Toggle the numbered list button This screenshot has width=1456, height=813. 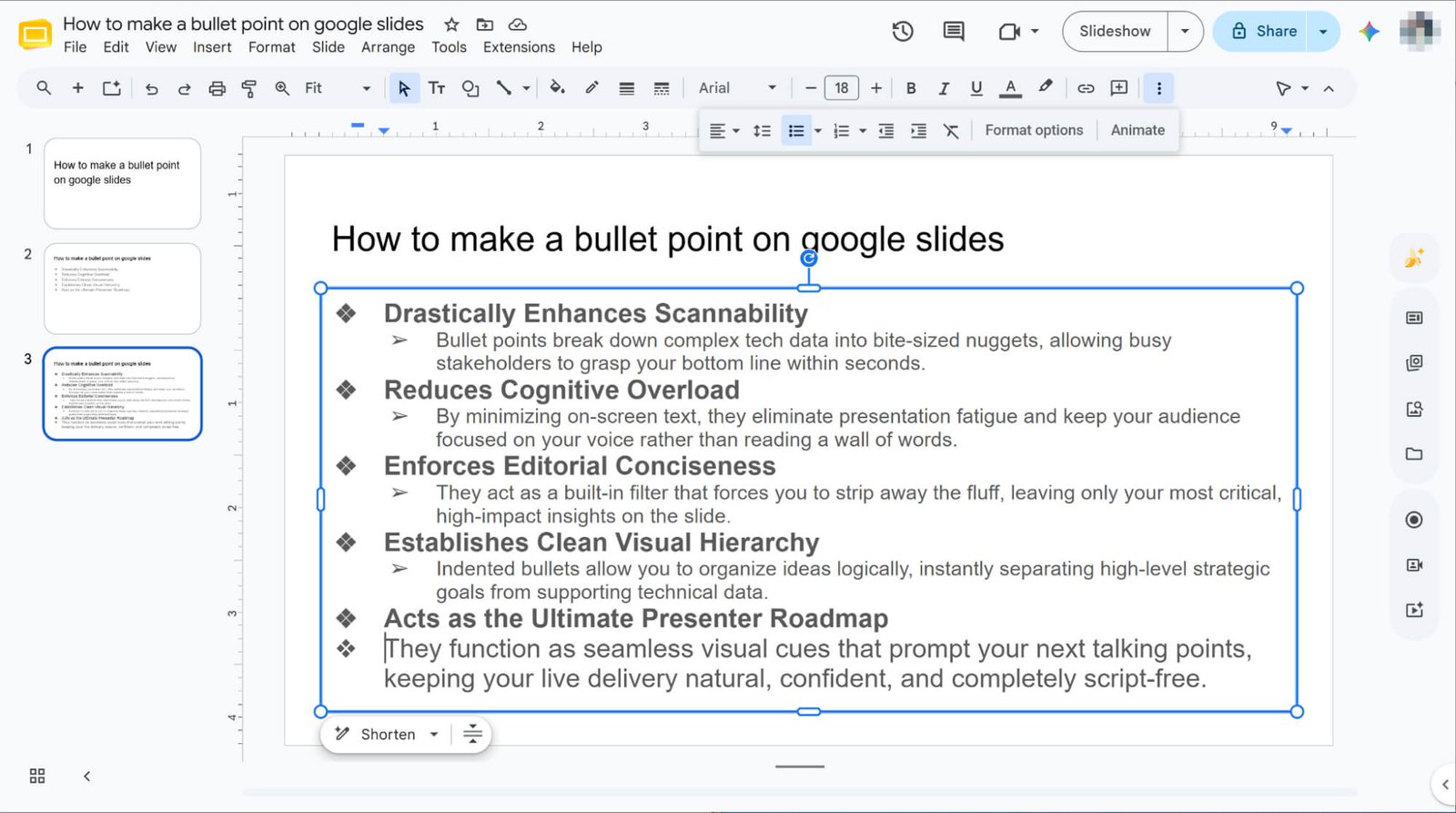pos(842,131)
